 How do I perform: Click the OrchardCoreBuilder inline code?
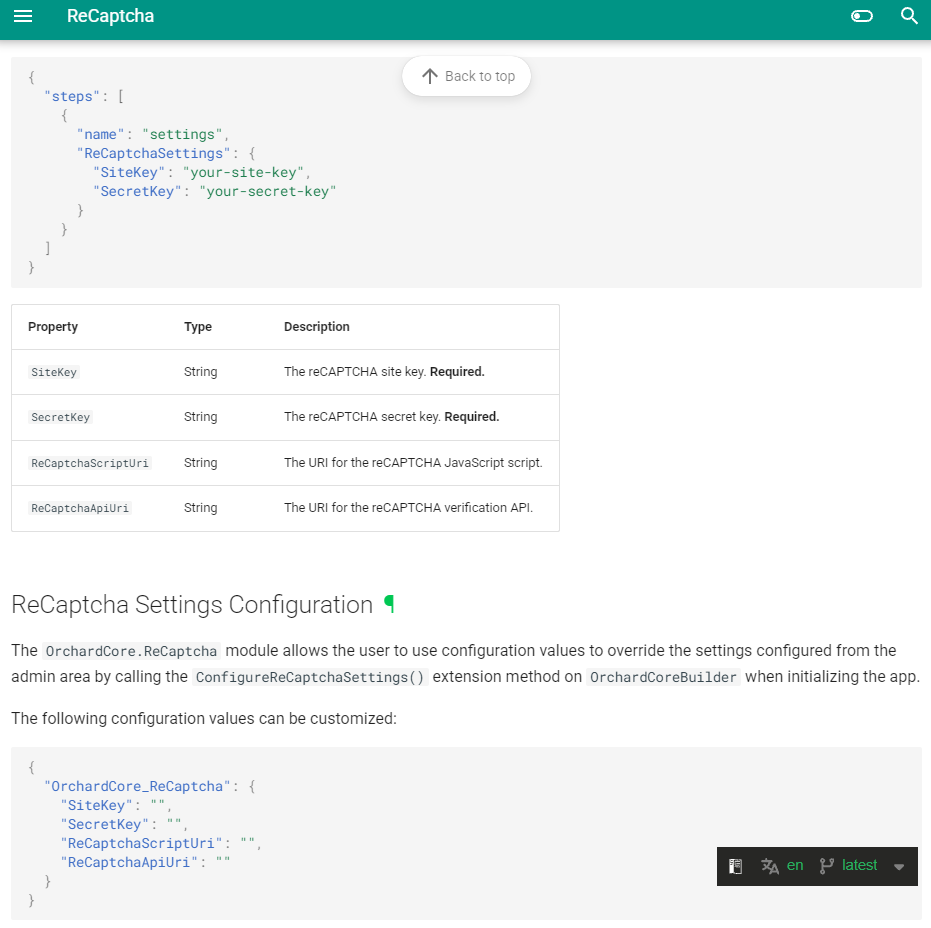click(663, 677)
